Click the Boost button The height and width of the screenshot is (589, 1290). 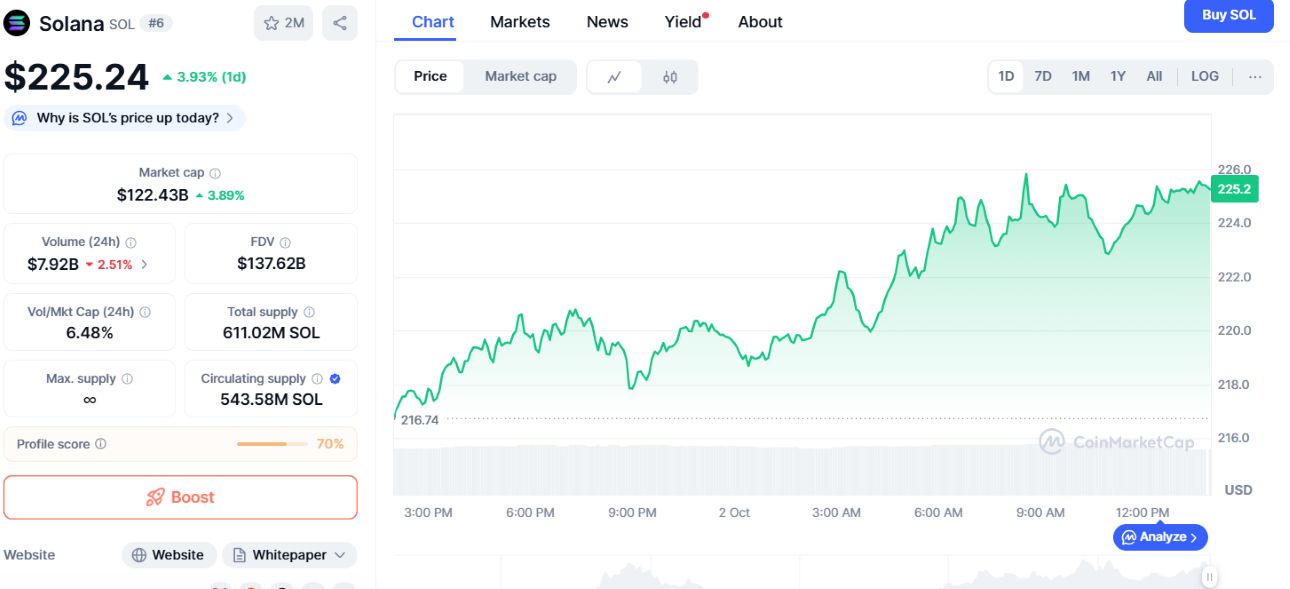(x=180, y=497)
